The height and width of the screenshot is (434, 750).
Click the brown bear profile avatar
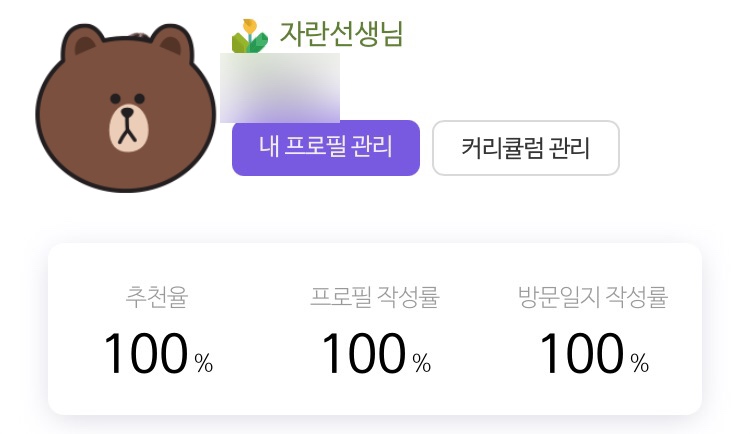point(125,108)
